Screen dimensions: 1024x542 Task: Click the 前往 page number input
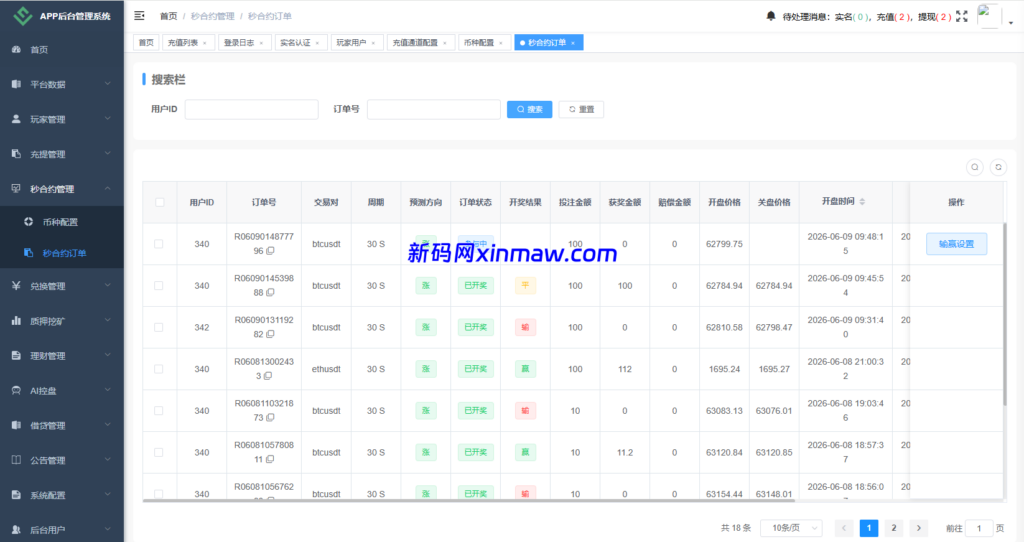point(978,528)
